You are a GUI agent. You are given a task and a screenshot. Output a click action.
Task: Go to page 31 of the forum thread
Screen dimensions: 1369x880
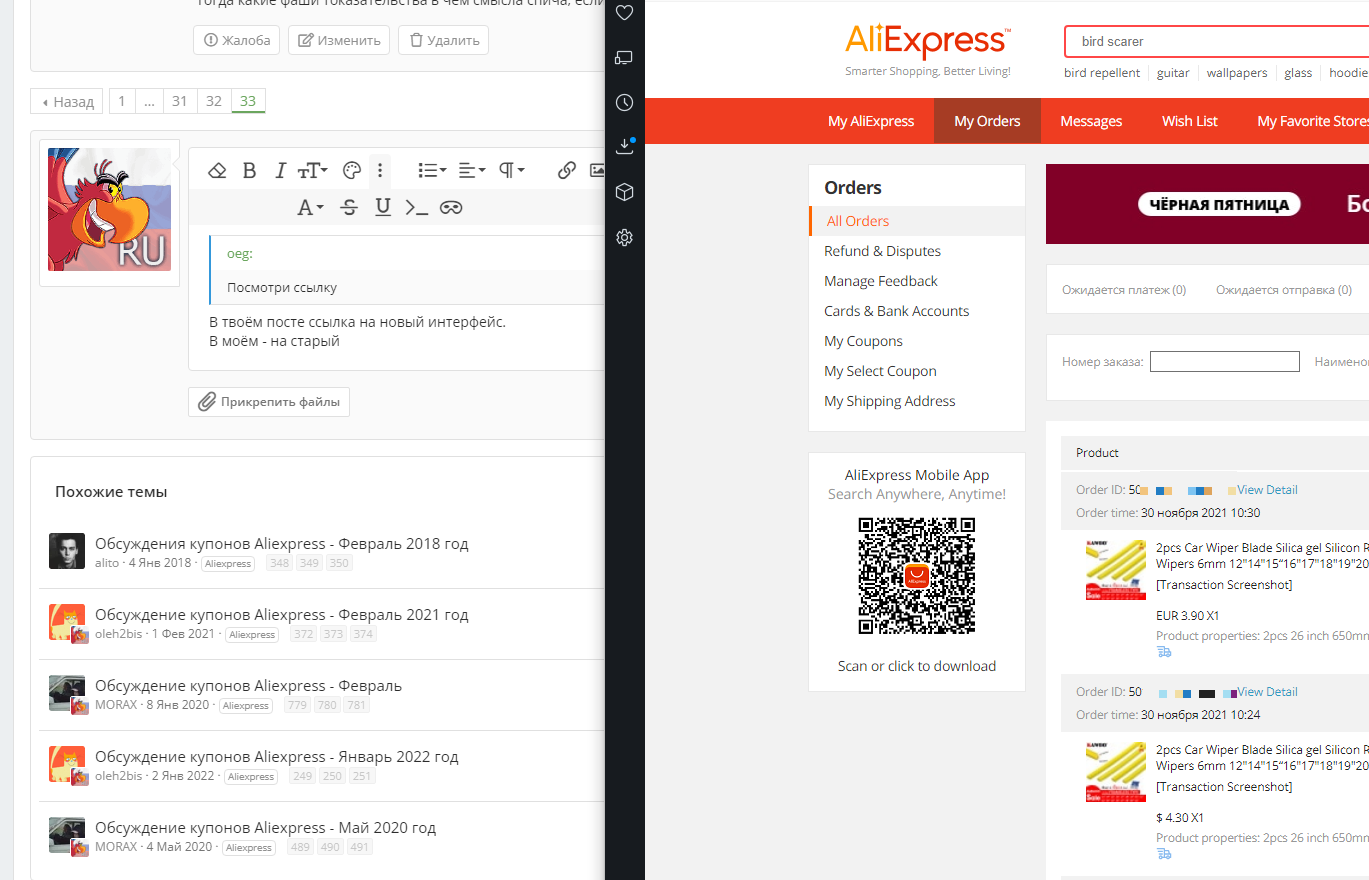pyautogui.click(x=180, y=101)
